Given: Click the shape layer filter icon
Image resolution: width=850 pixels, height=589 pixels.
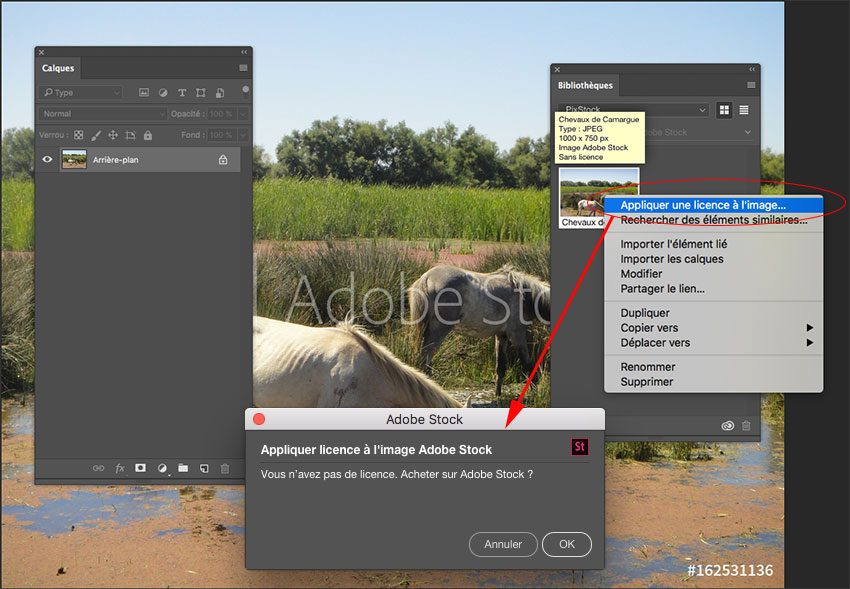Looking at the screenshot, I should coord(201,93).
